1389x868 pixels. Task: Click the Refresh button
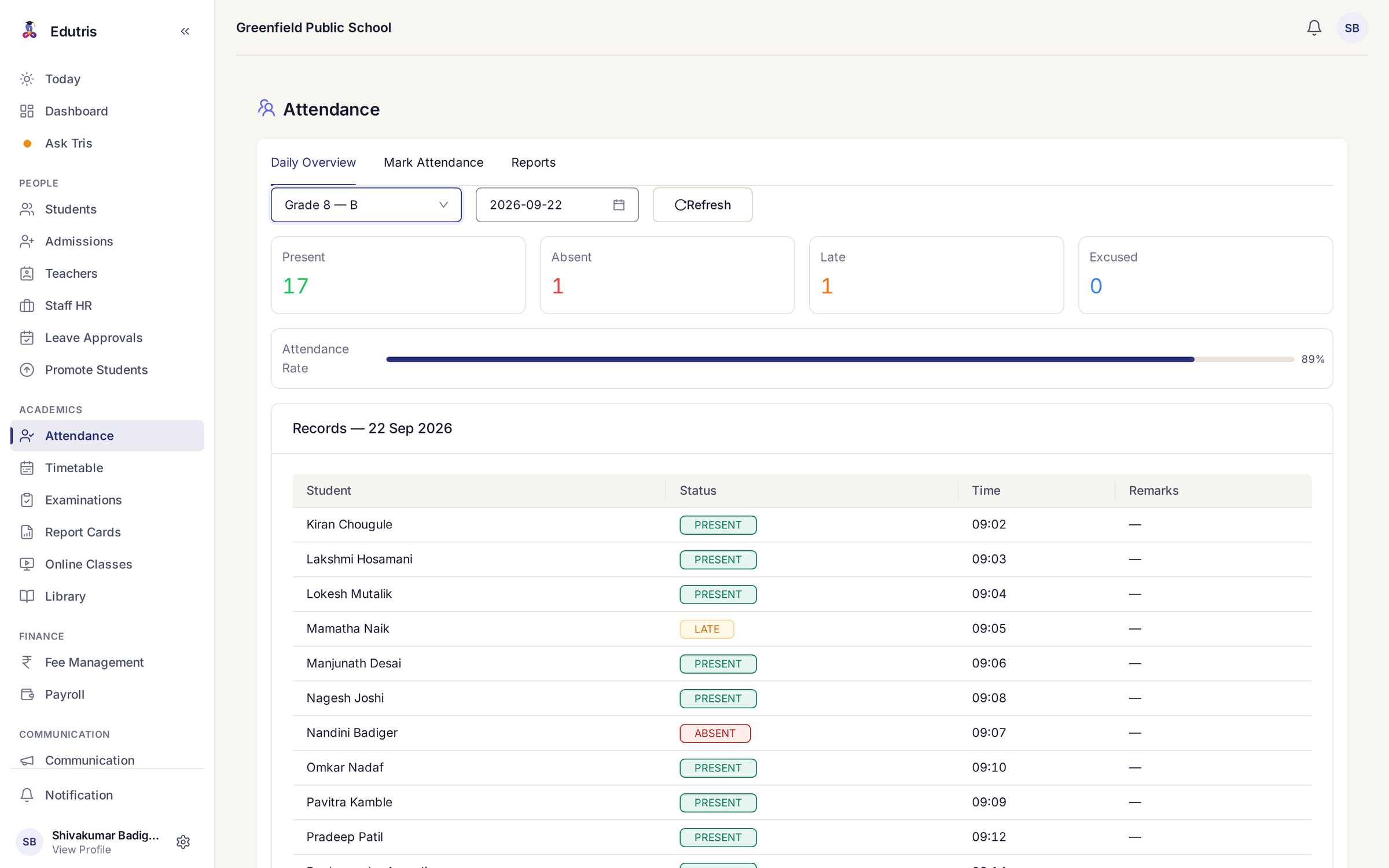tap(702, 205)
